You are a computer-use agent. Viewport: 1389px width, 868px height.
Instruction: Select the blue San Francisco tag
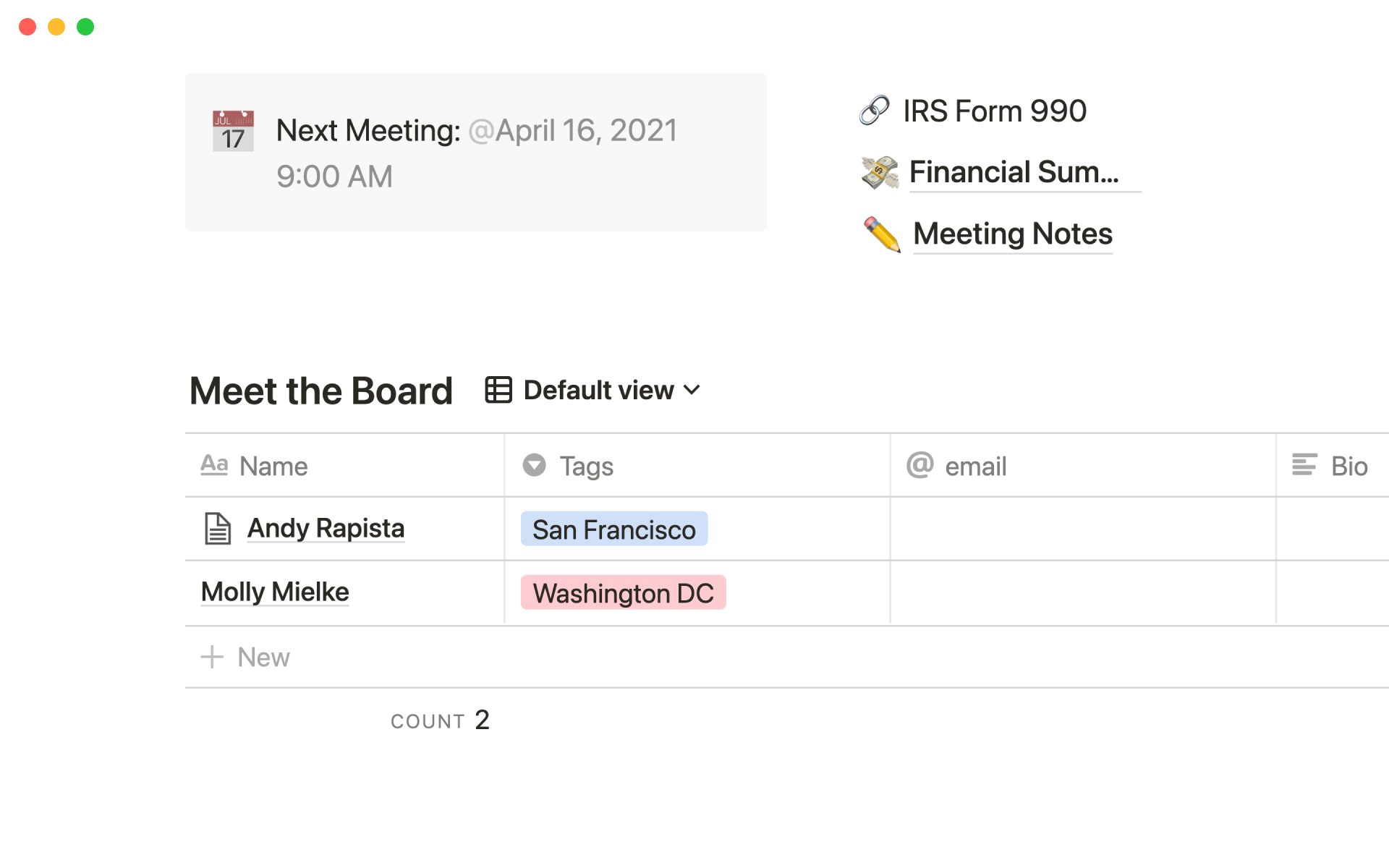[613, 529]
